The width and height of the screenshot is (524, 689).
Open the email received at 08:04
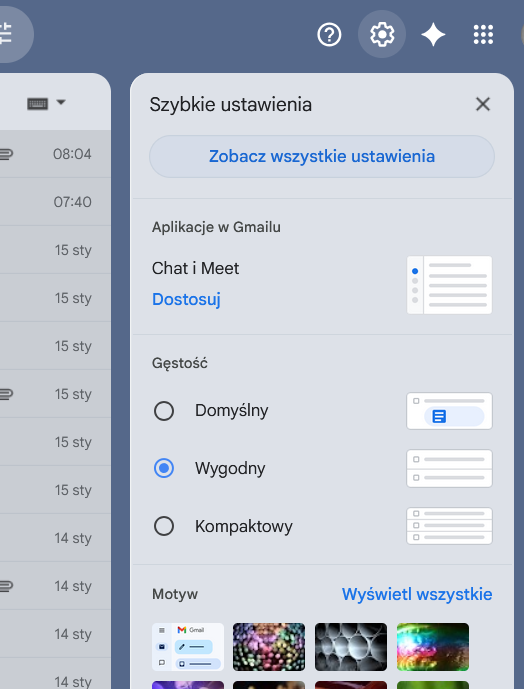tap(55, 154)
